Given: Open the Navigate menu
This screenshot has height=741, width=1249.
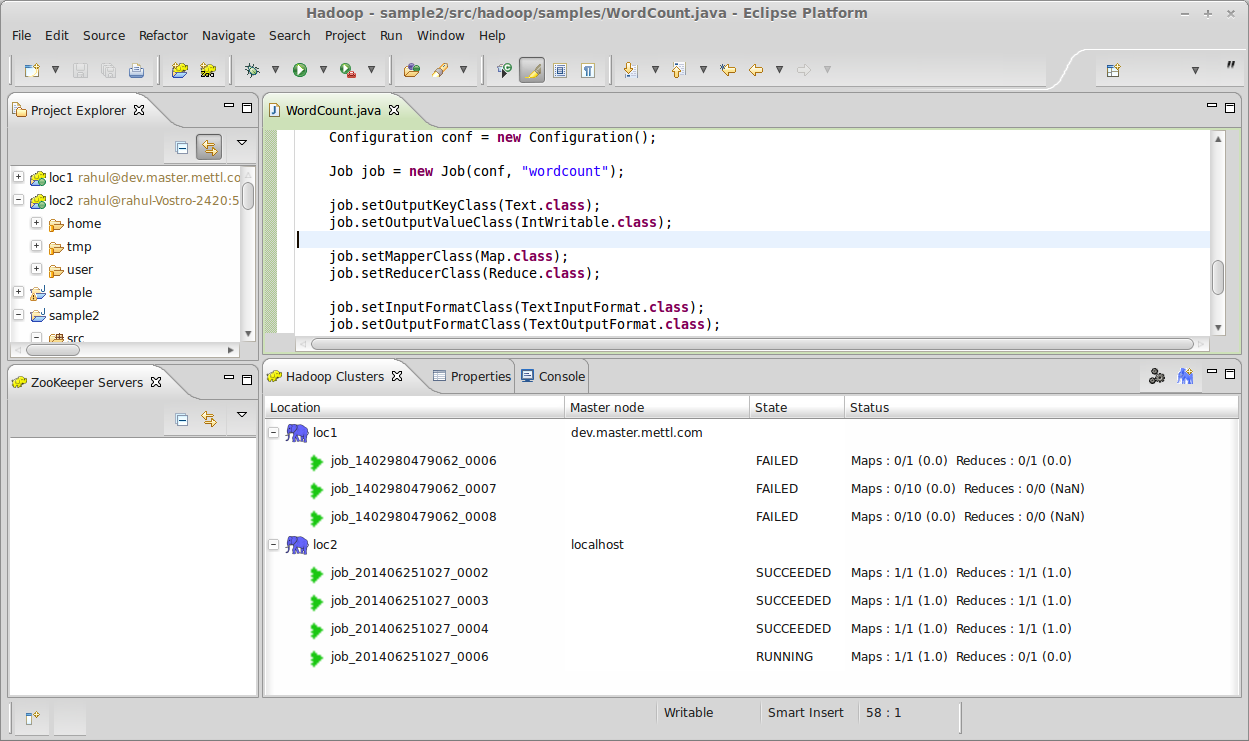Looking at the screenshot, I should pos(229,35).
